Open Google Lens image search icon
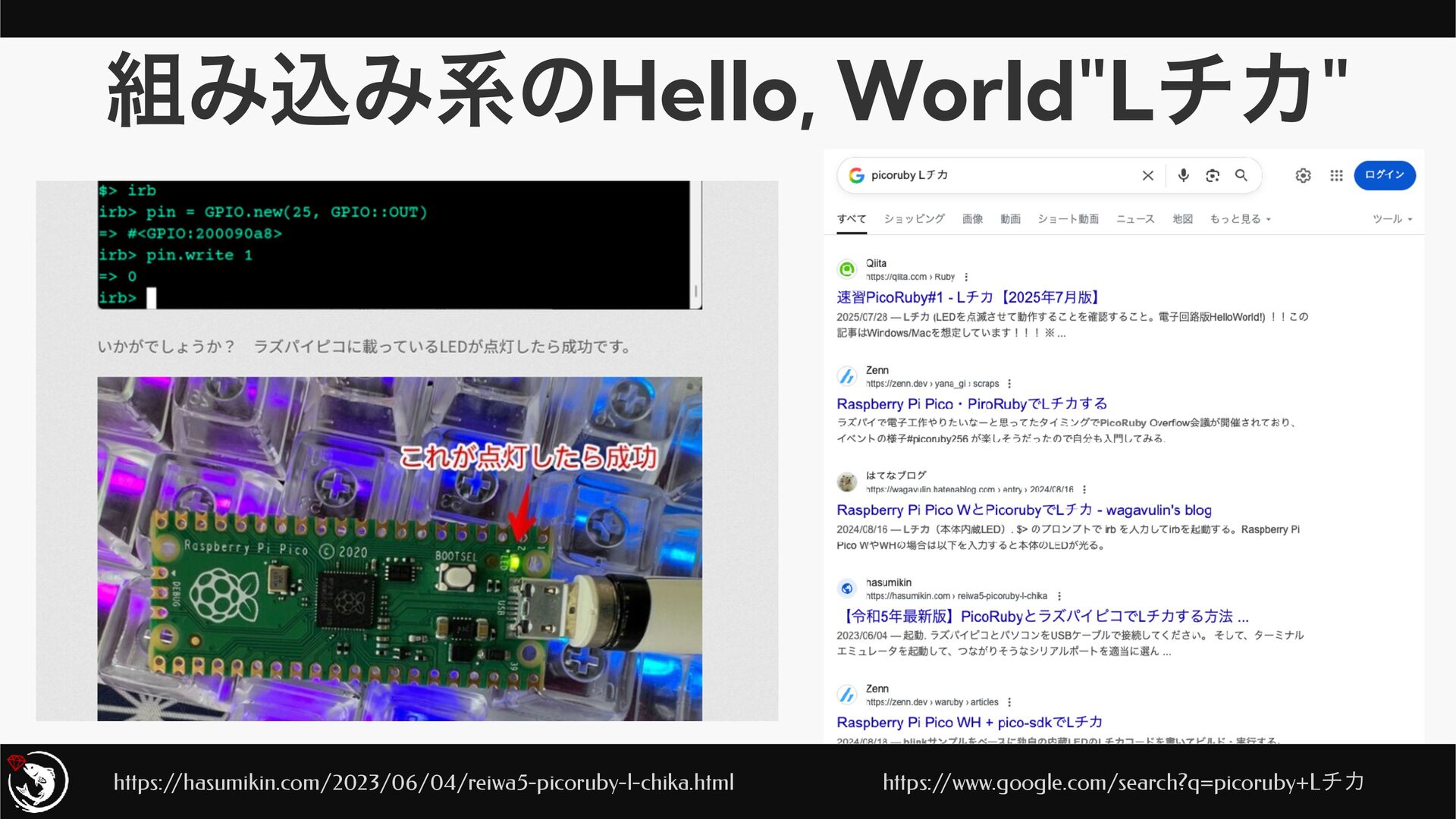Image resolution: width=1456 pixels, height=819 pixels. point(1213,175)
